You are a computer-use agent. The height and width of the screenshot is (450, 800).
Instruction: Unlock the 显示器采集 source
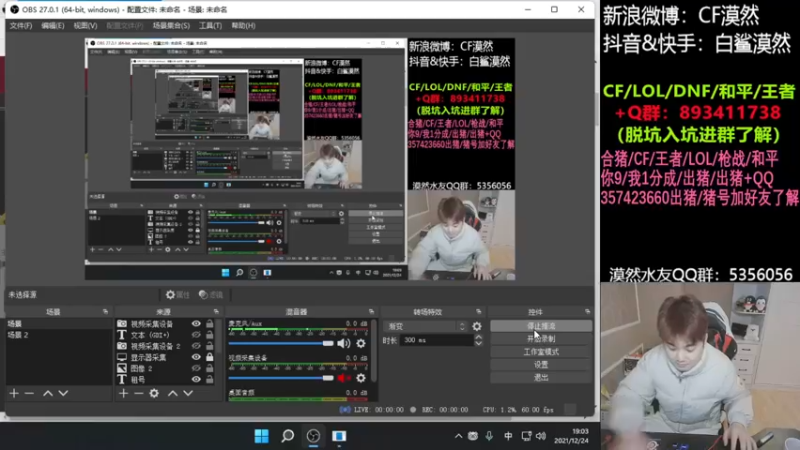point(210,357)
